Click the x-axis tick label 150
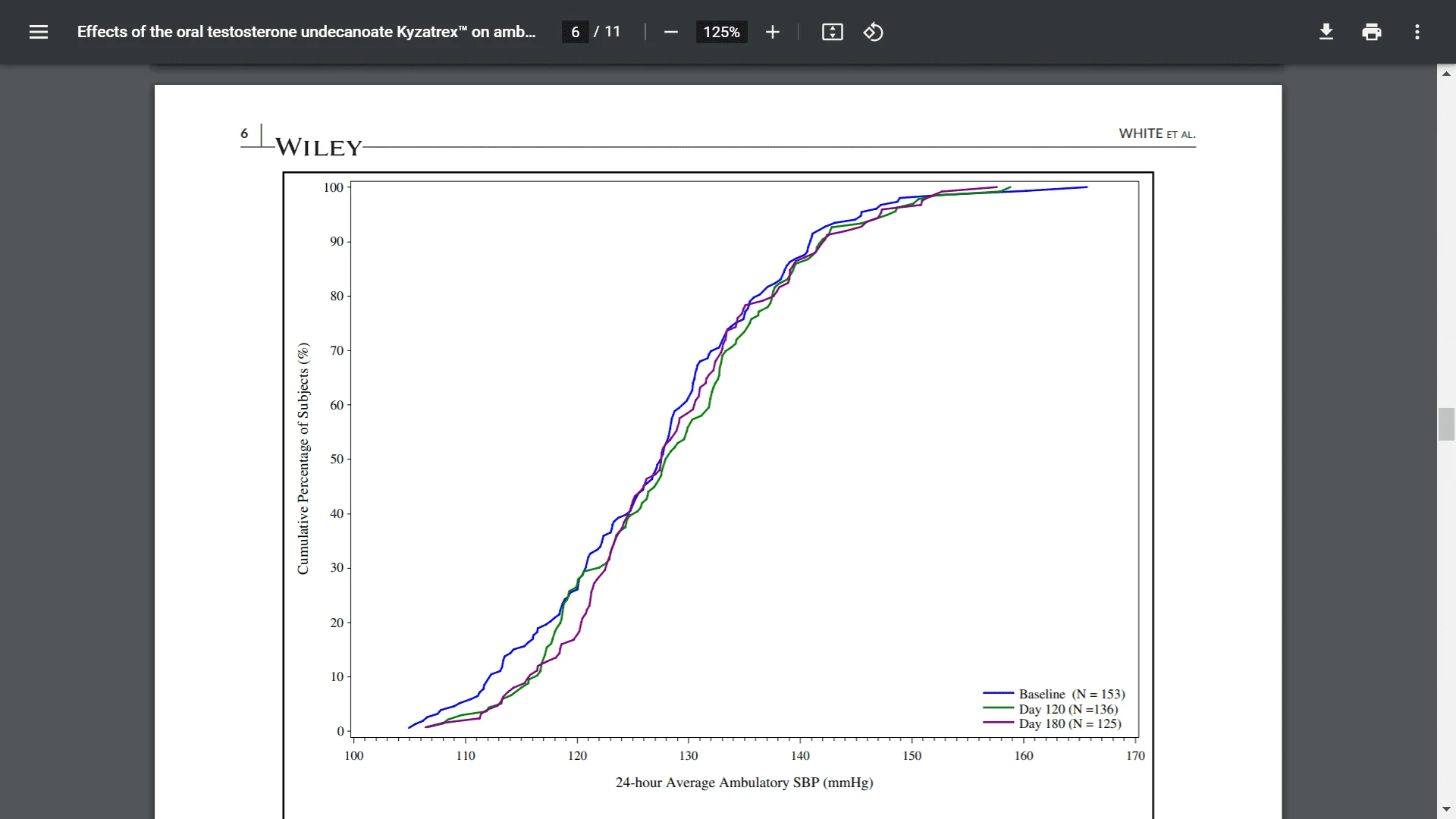Screen dimensions: 1456x819 (912, 755)
